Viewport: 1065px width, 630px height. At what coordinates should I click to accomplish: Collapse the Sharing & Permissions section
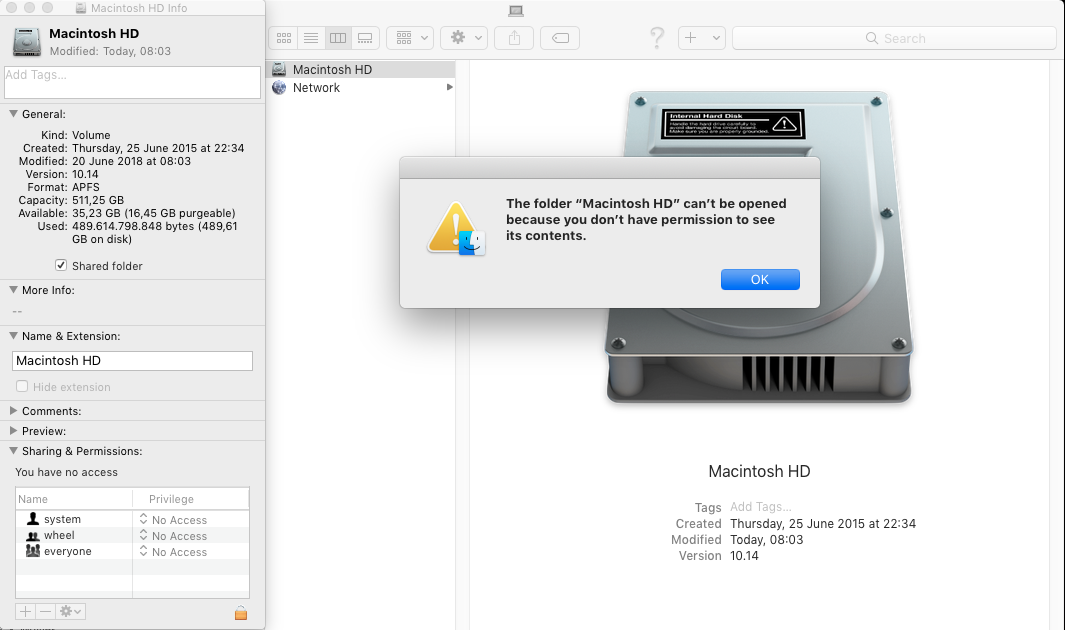pos(13,451)
